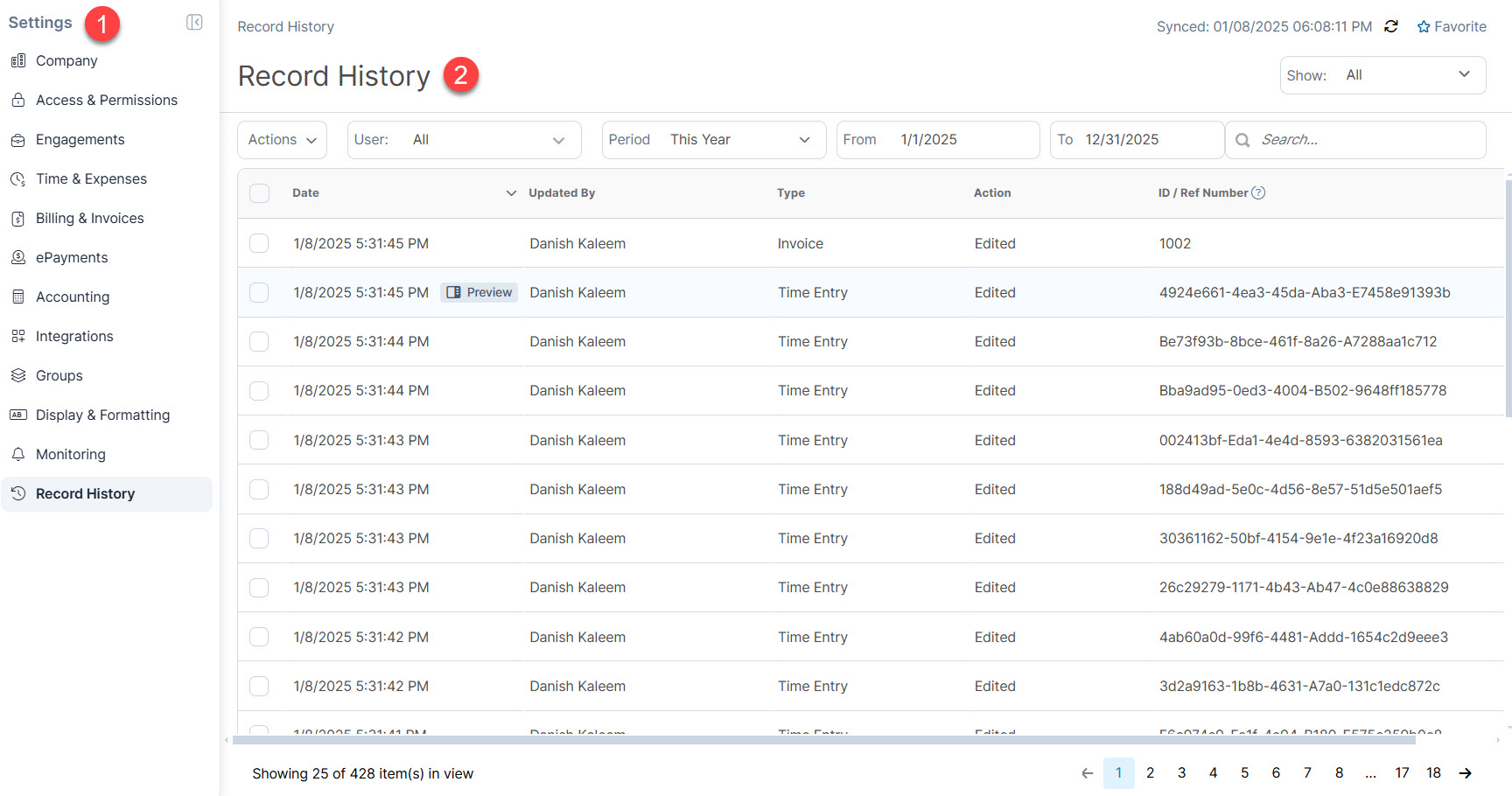The width and height of the screenshot is (1512, 796).
Task: Click the Preview button on second row
Action: coord(479,292)
